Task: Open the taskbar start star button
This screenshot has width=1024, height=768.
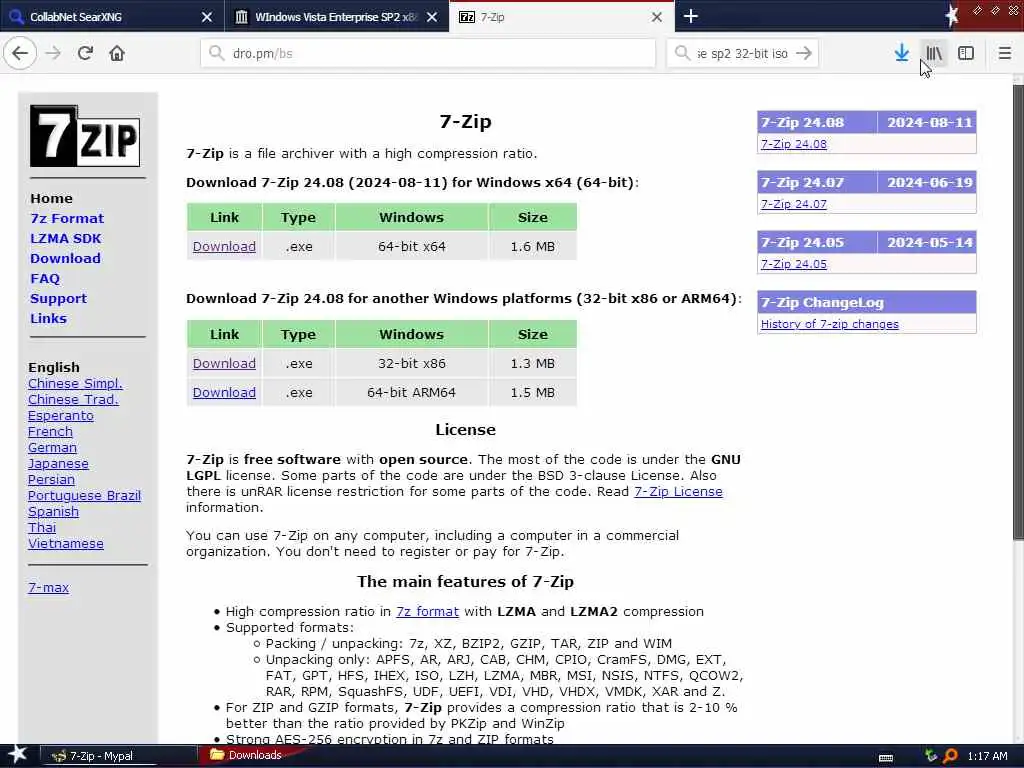Action: point(16,755)
